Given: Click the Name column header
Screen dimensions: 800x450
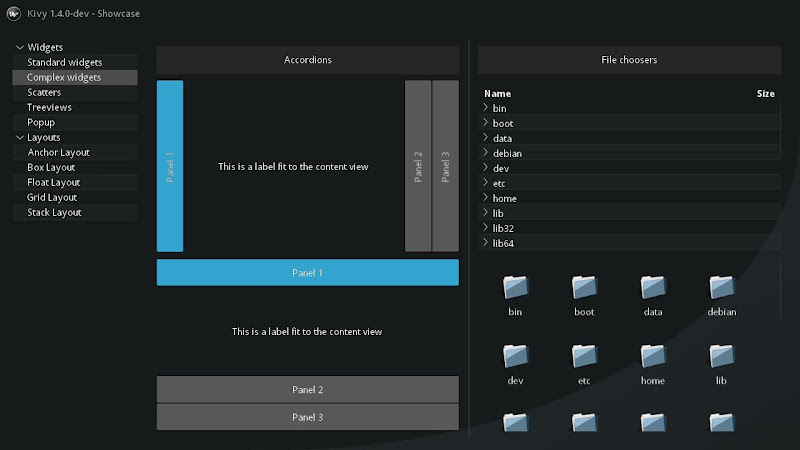Looking at the screenshot, I should 497,94.
